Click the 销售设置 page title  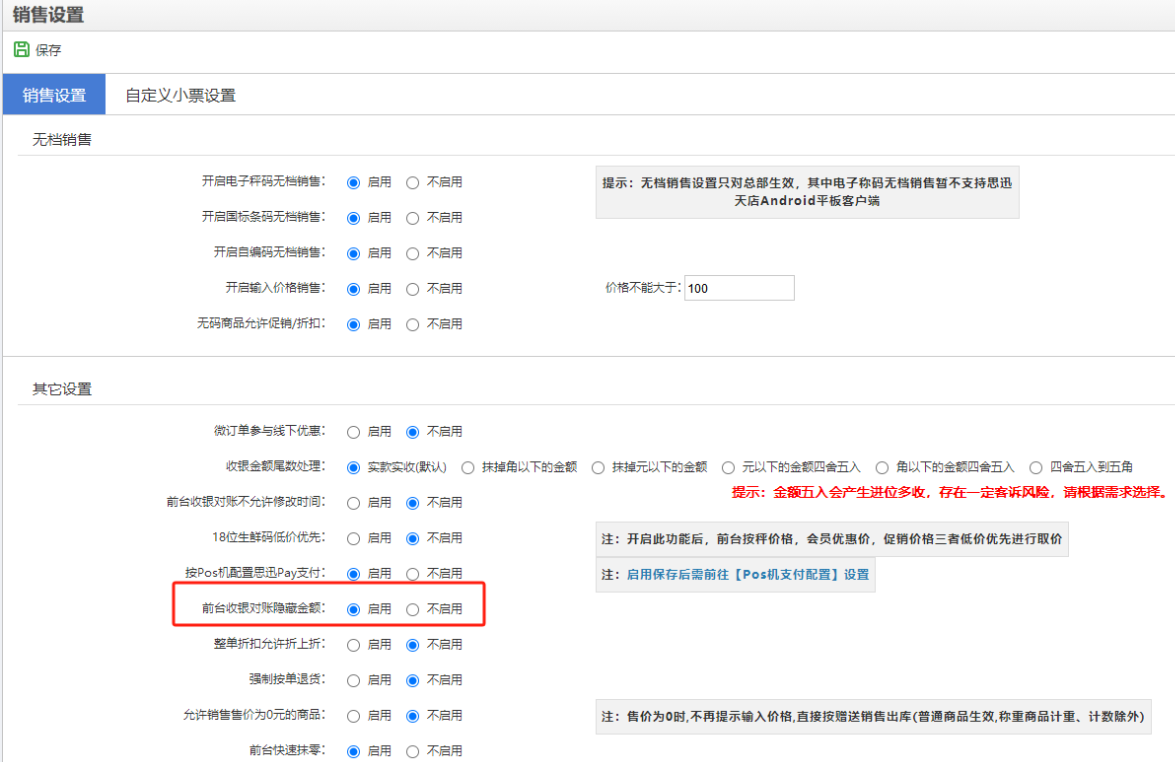[x=48, y=14]
